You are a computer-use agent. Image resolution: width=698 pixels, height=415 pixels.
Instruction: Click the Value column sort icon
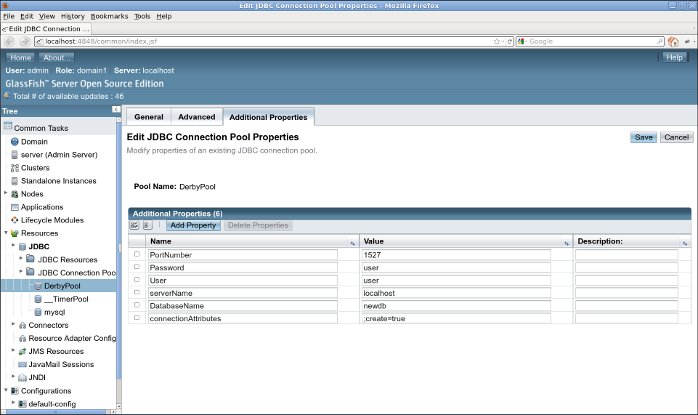(566, 243)
